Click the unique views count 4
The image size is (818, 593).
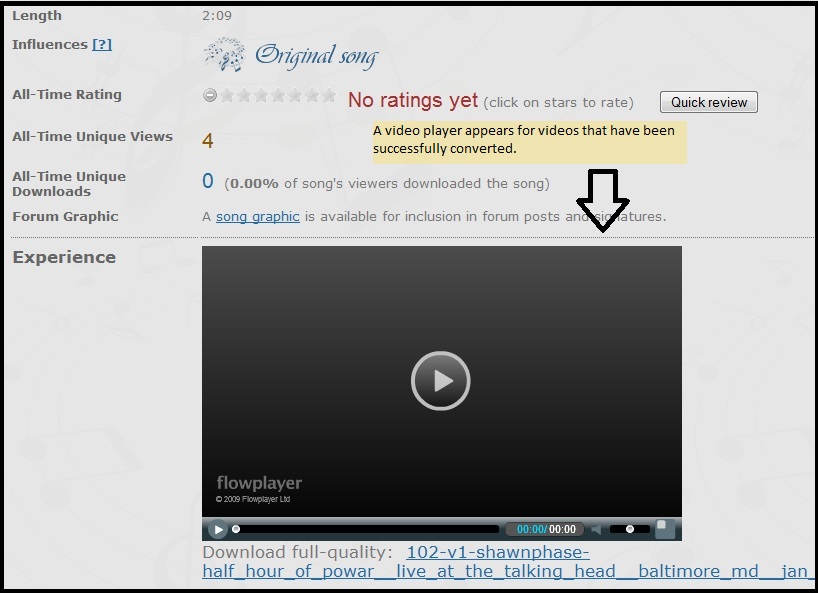point(208,140)
